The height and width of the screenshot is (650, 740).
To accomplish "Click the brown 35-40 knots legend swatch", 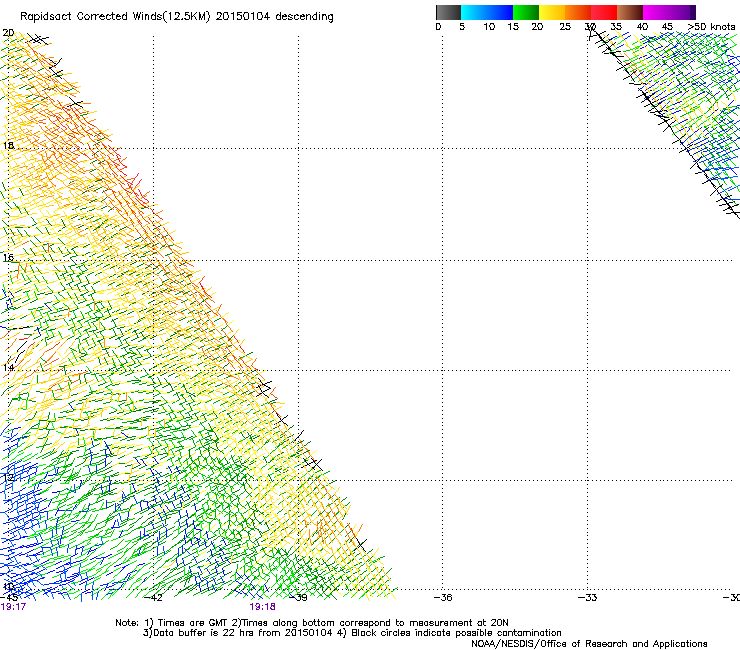I will 630,12.
